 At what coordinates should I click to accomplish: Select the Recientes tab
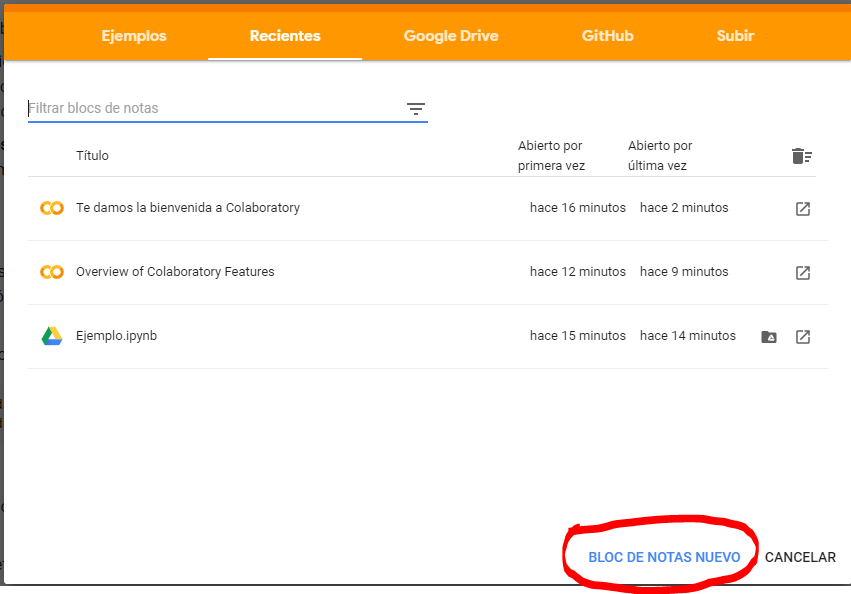tap(285, 36)
